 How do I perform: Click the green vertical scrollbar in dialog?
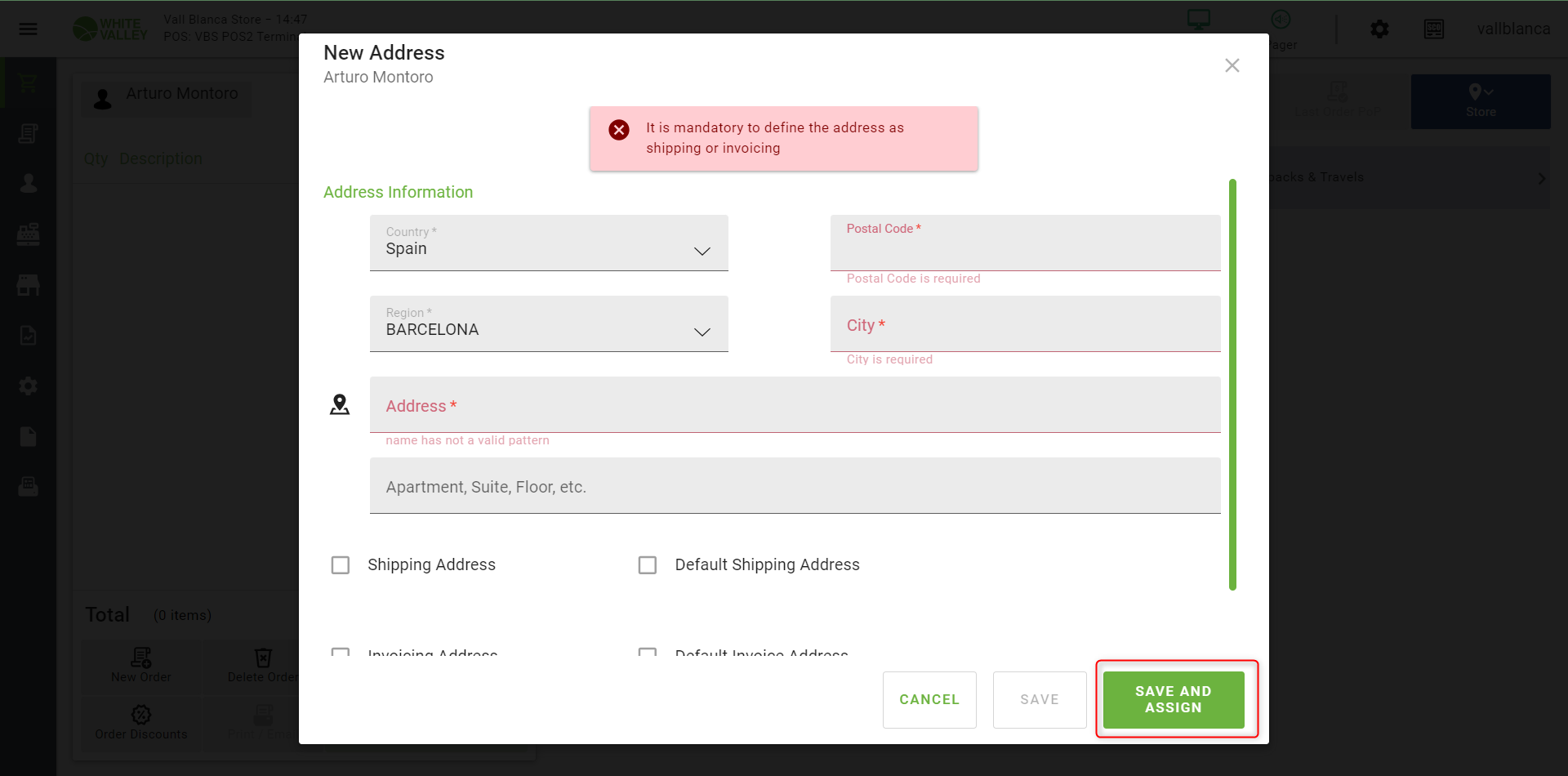1232,384
